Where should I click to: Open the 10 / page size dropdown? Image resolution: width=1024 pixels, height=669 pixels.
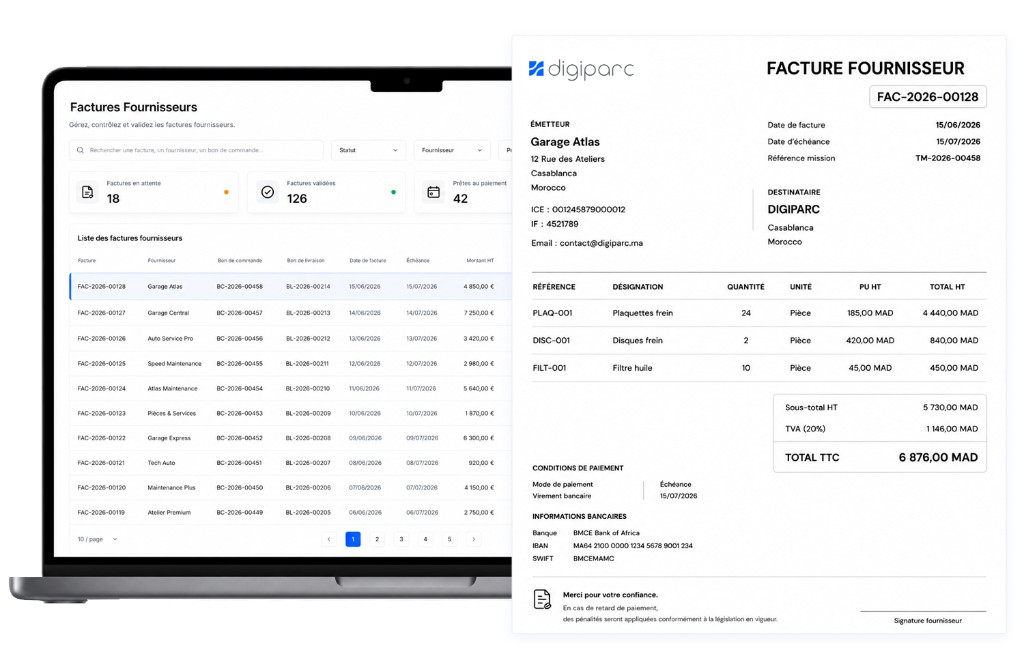97,540
